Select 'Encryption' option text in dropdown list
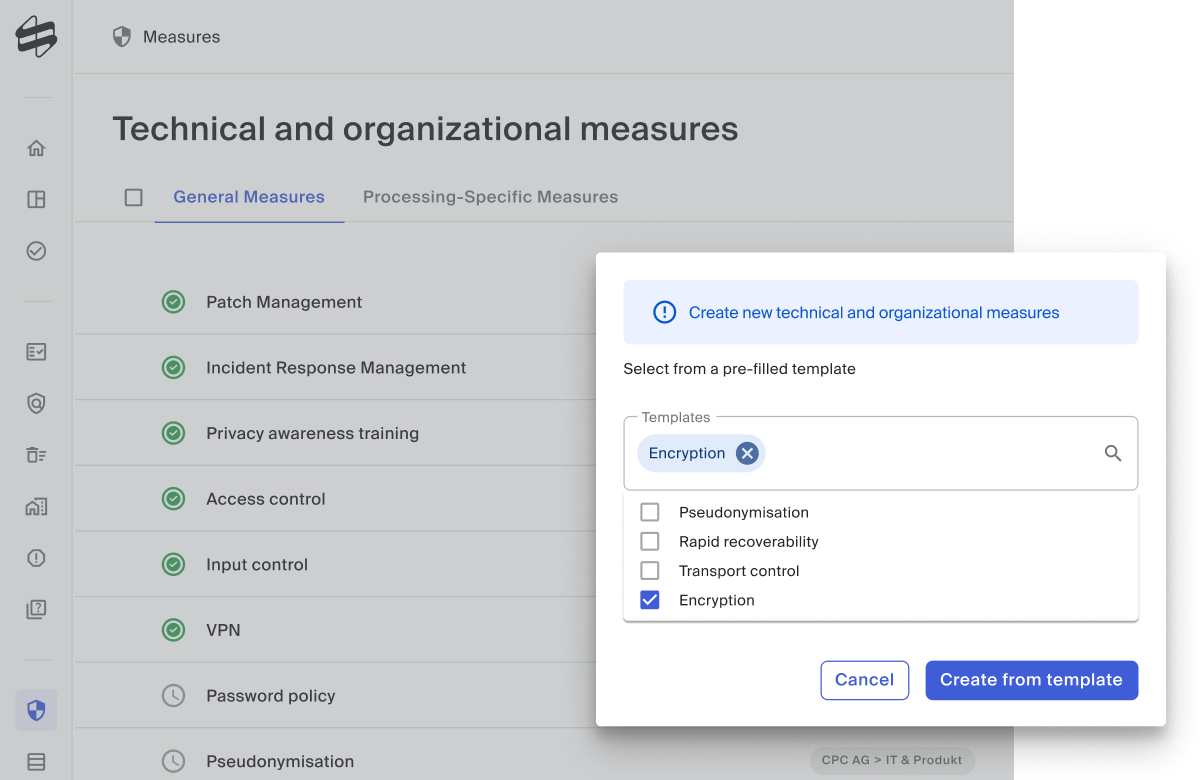The image size is (1200, 780). pos(717,600)
